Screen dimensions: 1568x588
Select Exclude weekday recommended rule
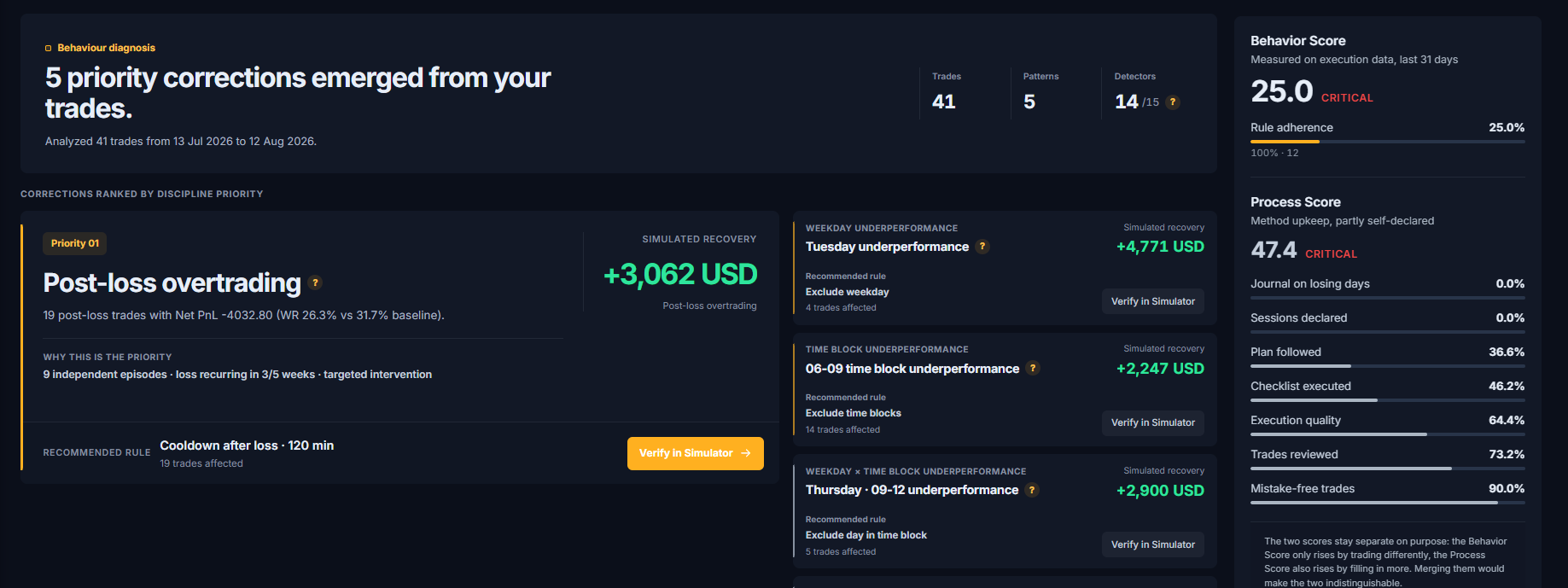847,292
